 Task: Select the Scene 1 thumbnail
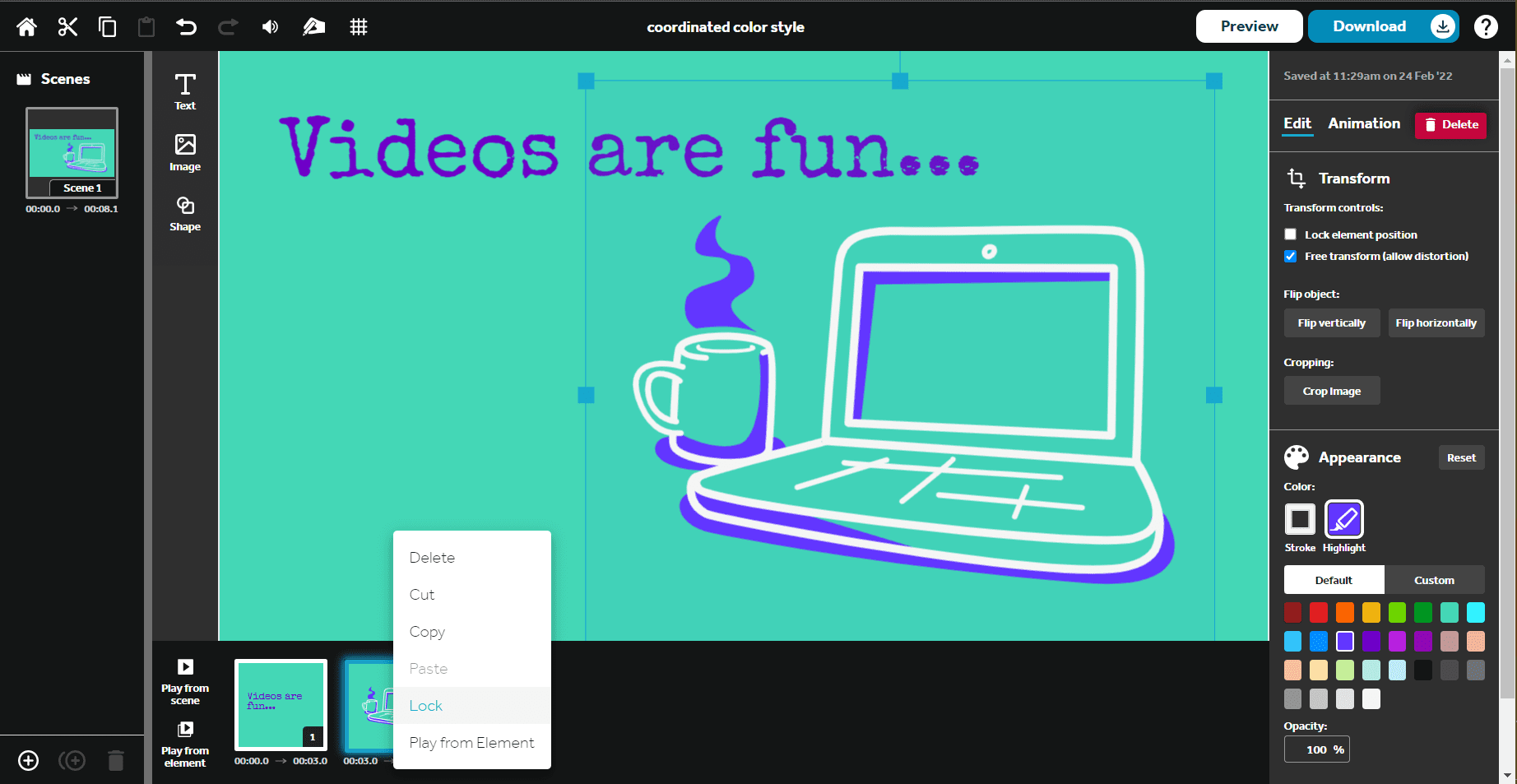click(72, 153)
